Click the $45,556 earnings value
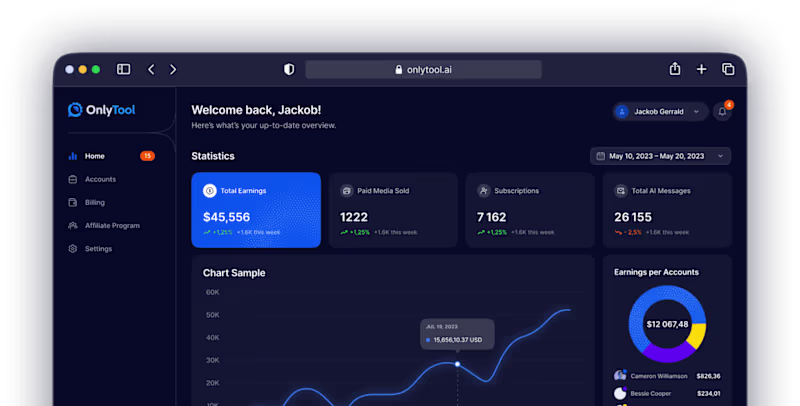Image resolution: width=800 pixels, height=406 pixels. coord(227,217)
